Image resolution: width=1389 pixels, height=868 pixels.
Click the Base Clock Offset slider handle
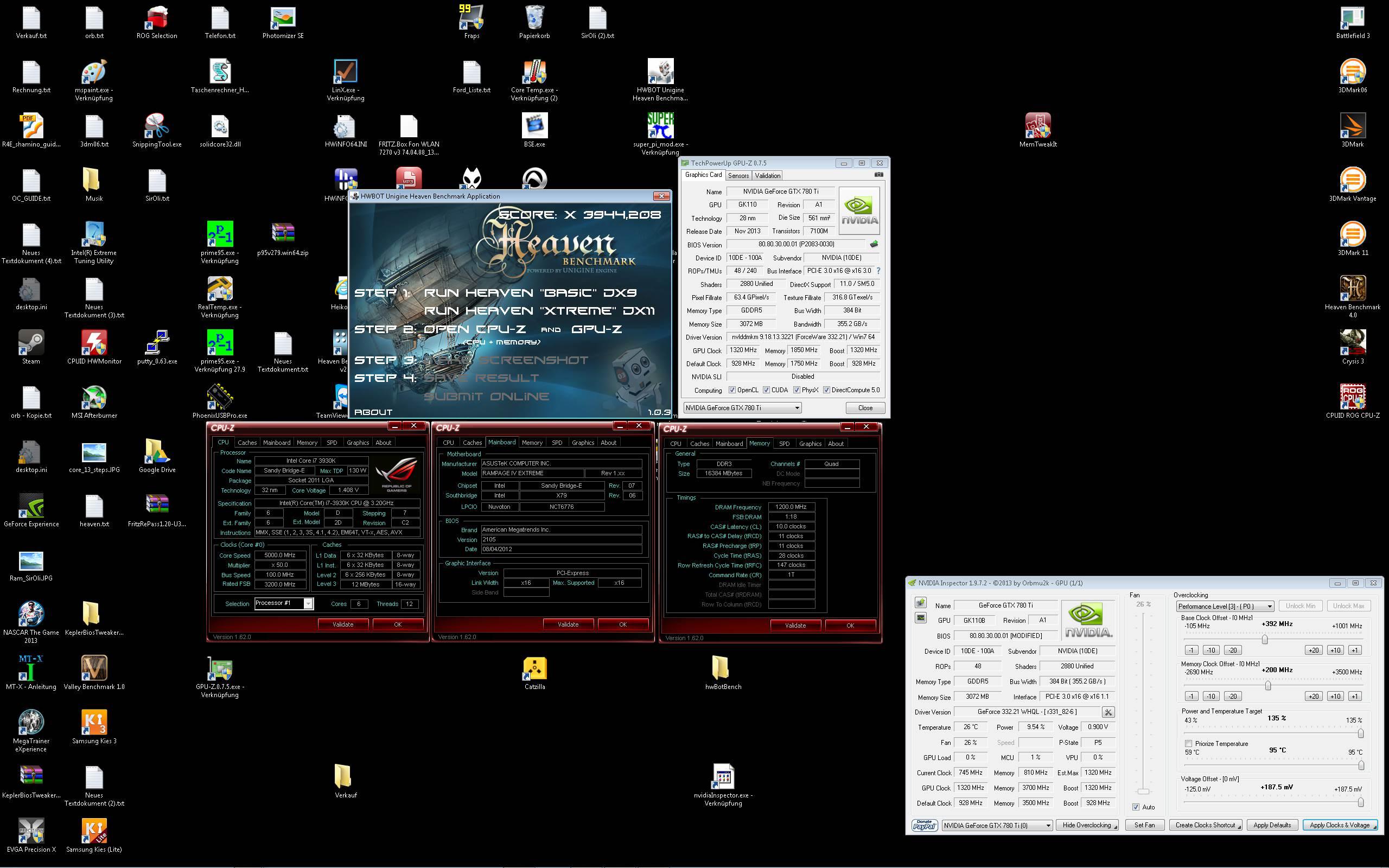click(x=1264, y=639)
